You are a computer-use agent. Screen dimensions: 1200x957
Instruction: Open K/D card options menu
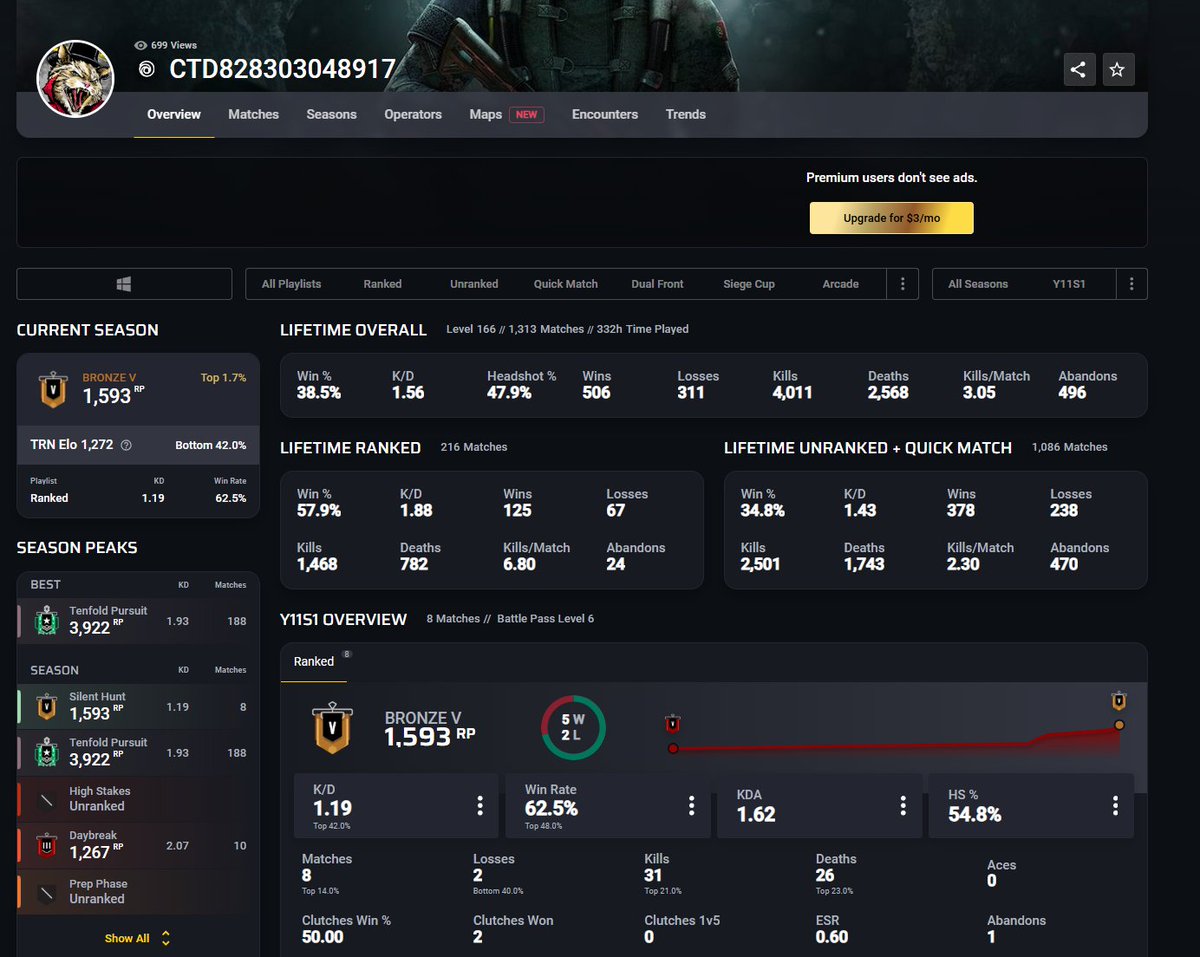coord(480,805)
